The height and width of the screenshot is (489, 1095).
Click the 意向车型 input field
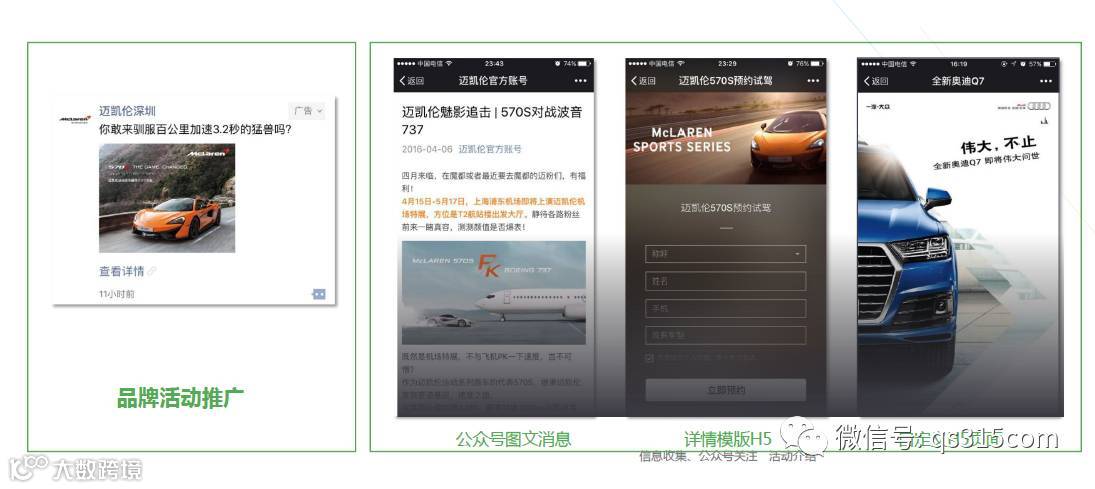tap(726, 335)
